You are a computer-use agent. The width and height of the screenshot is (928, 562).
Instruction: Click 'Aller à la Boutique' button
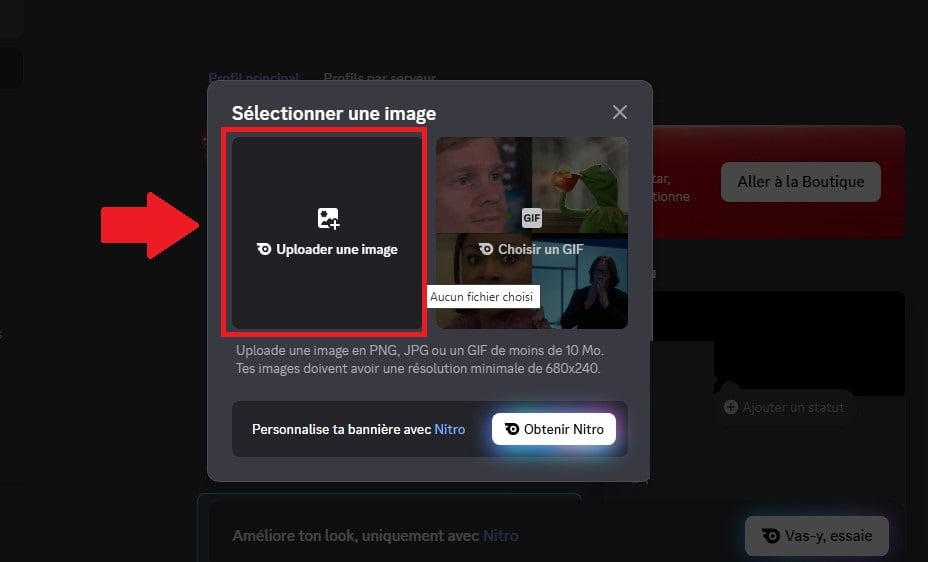801,182
